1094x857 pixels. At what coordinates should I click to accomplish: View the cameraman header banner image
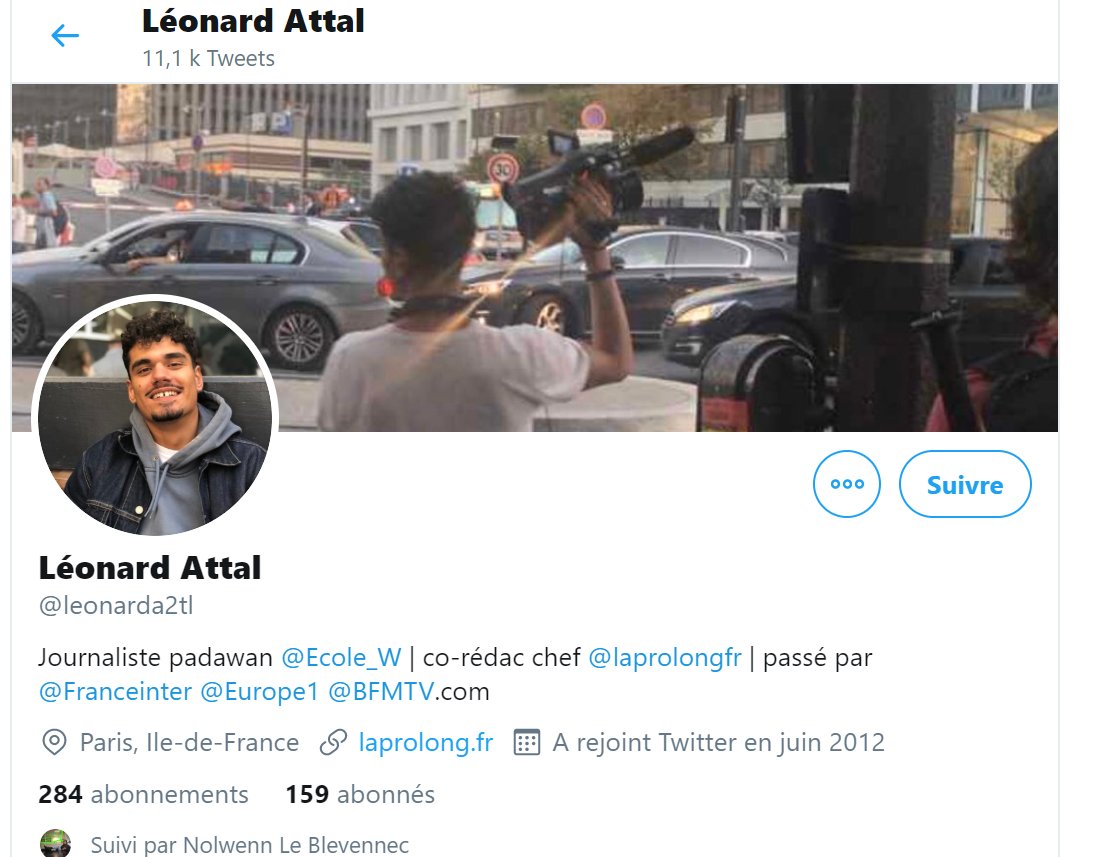pos(535,258)
